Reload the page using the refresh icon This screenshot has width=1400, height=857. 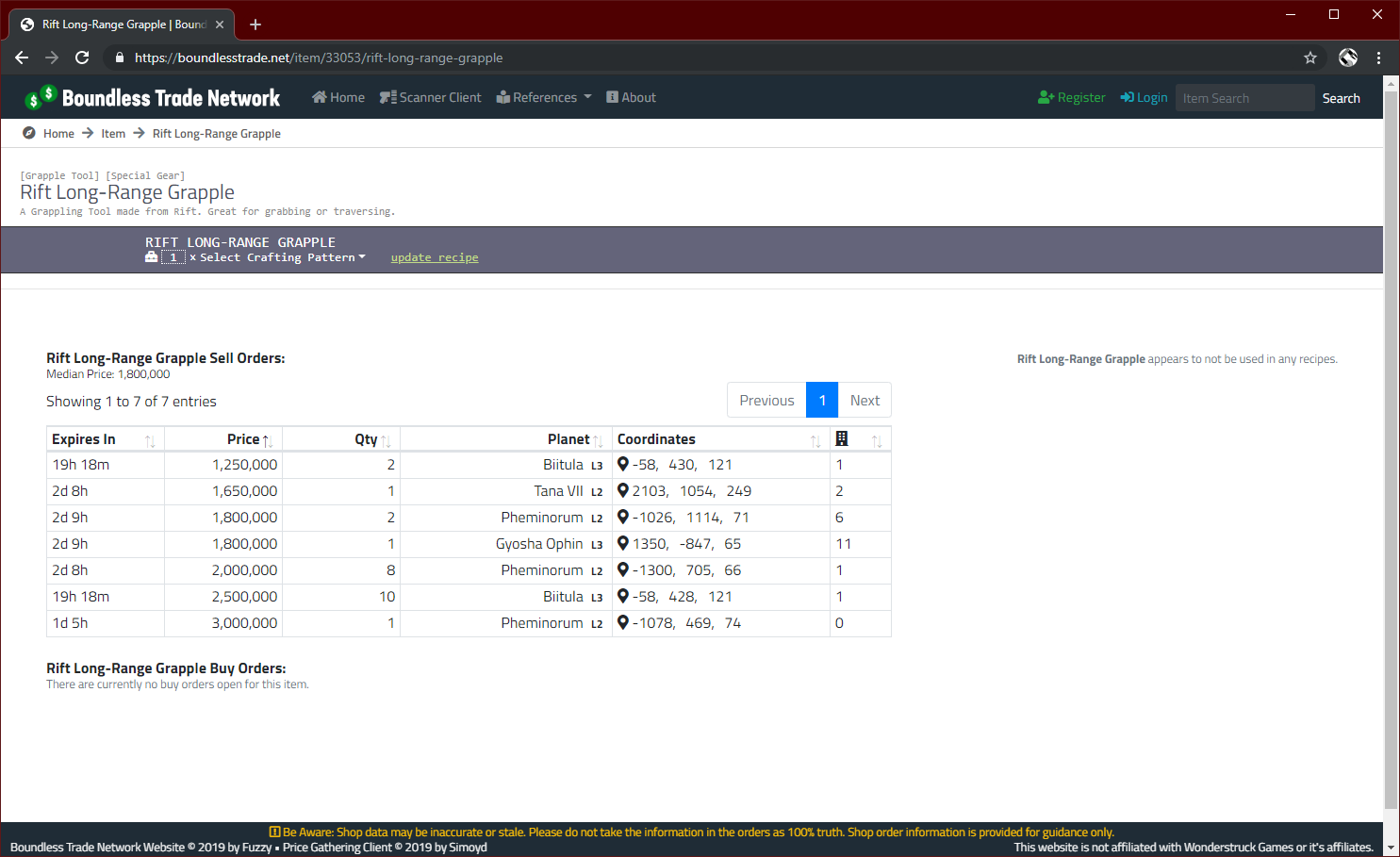(82, 58)
